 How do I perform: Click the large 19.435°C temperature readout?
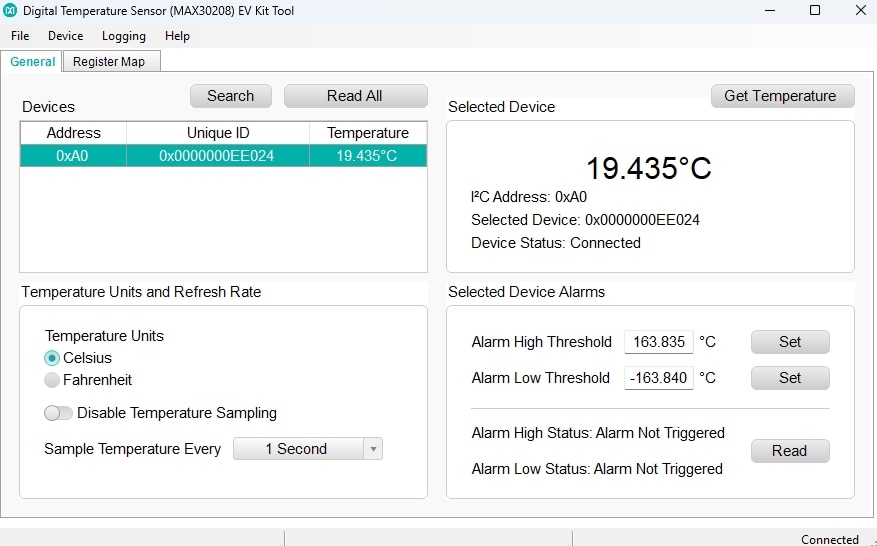[x=649, y=168]
